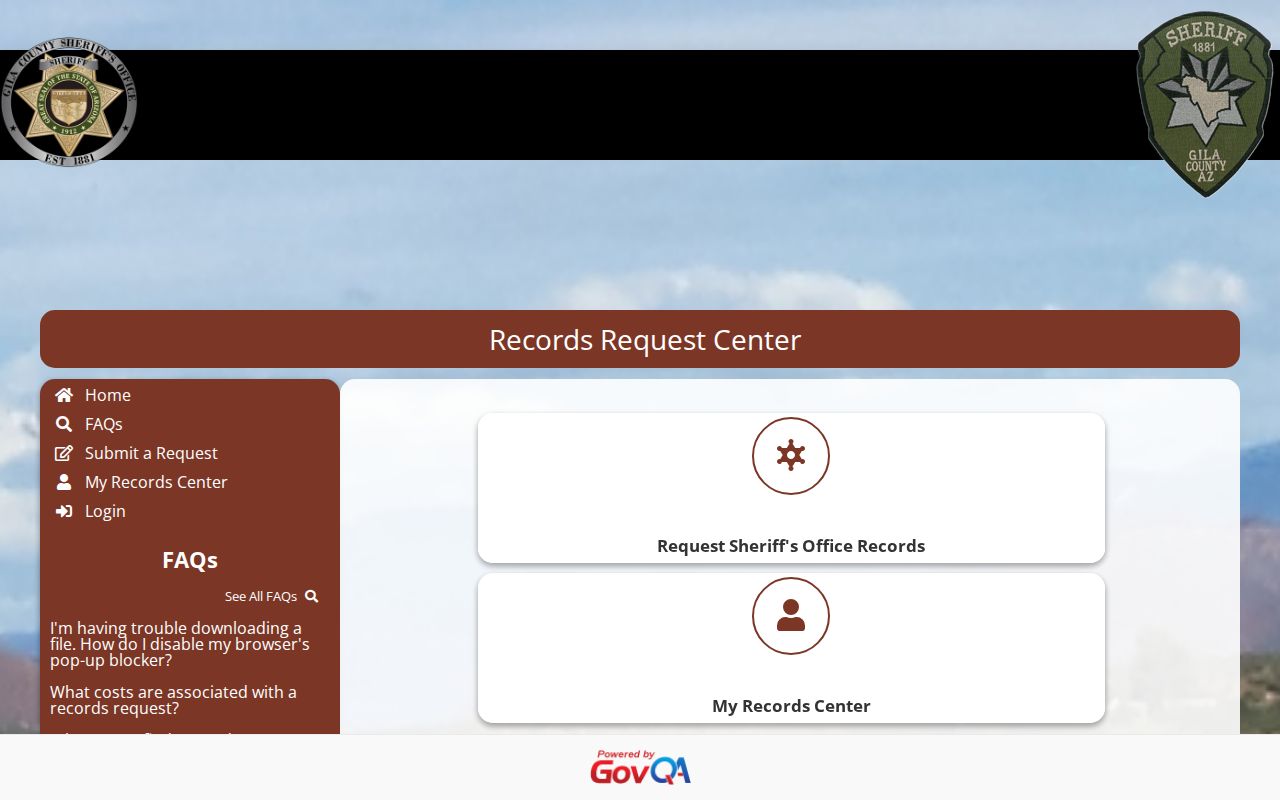Click the My Records Center person icon in the sidebar

64,482
